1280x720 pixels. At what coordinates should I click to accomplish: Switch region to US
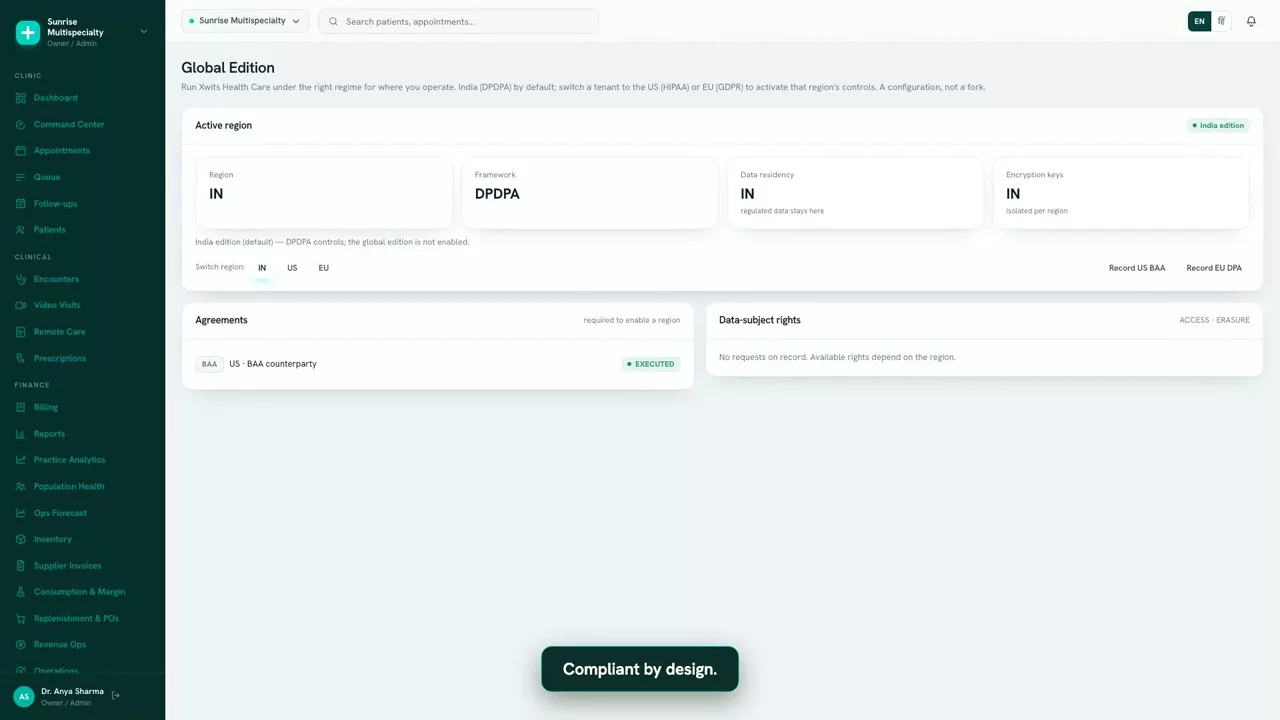[x=292, y=268]
